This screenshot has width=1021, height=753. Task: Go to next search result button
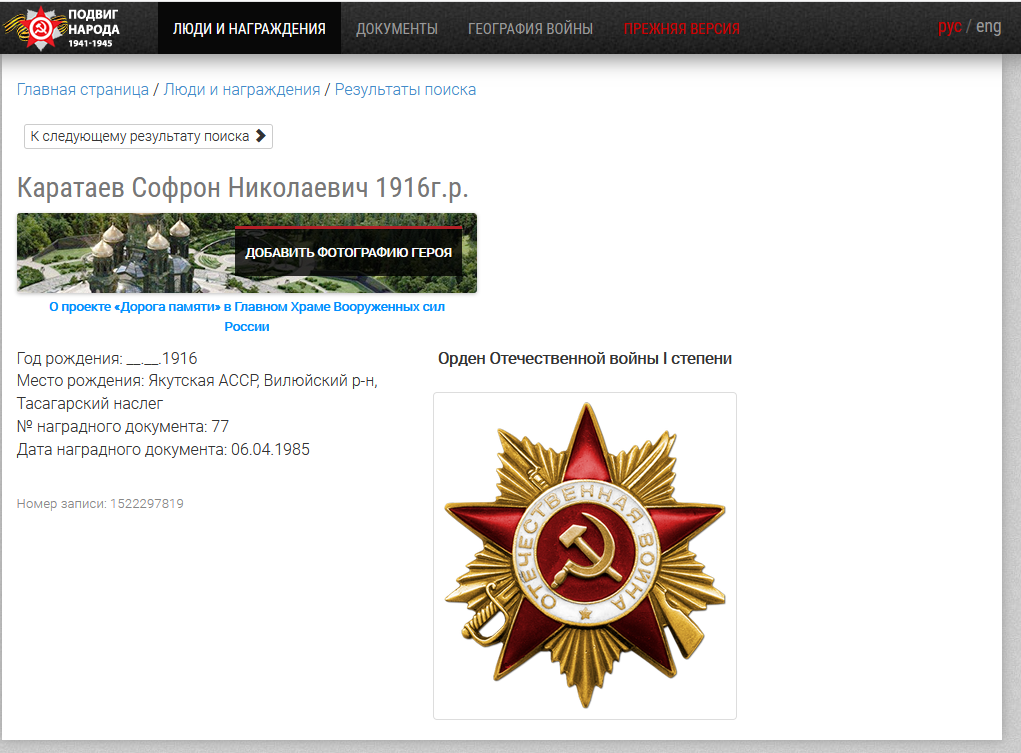(148, 136)
